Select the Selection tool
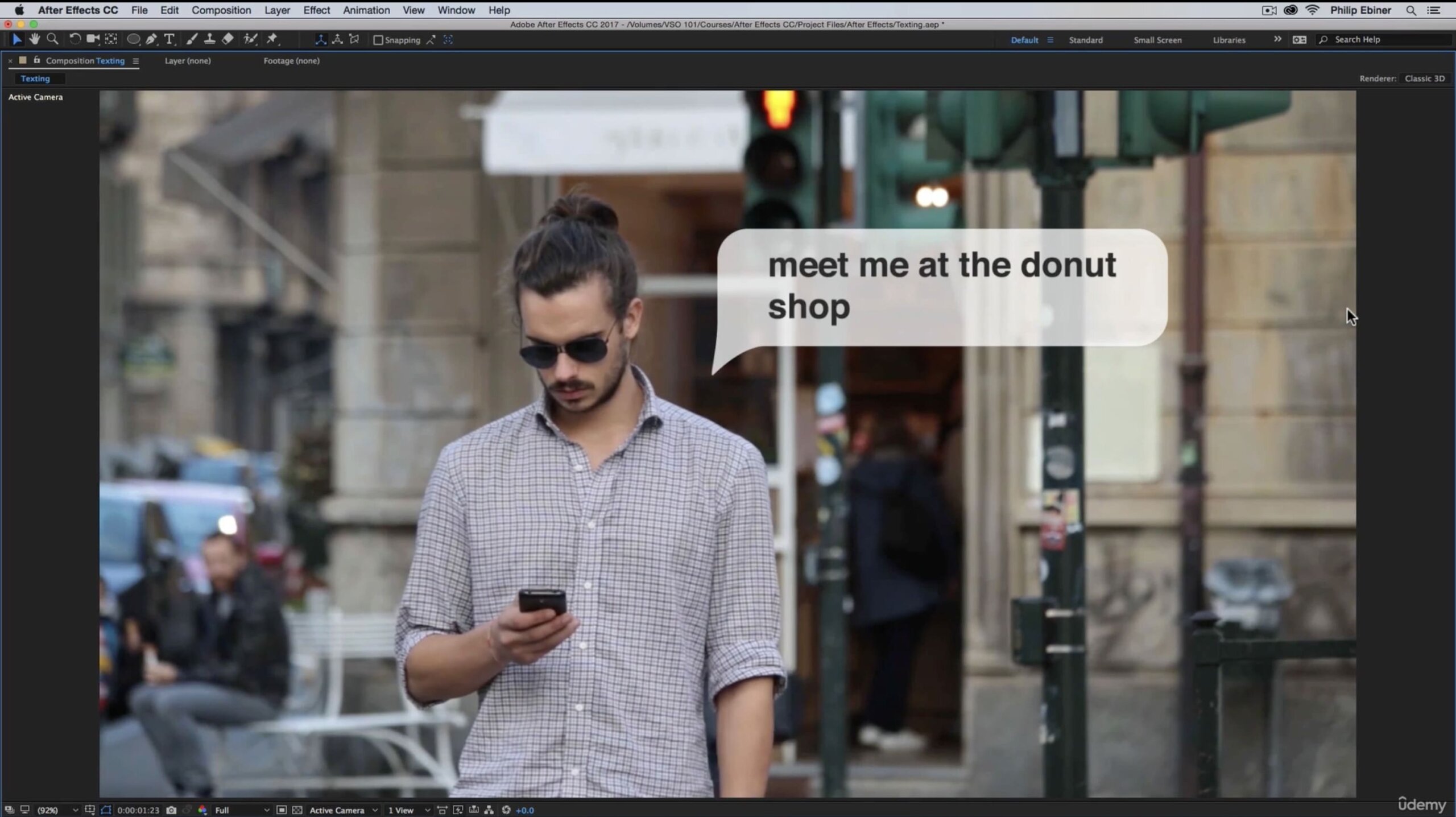 pyautogui.click(x=14, y=39)
